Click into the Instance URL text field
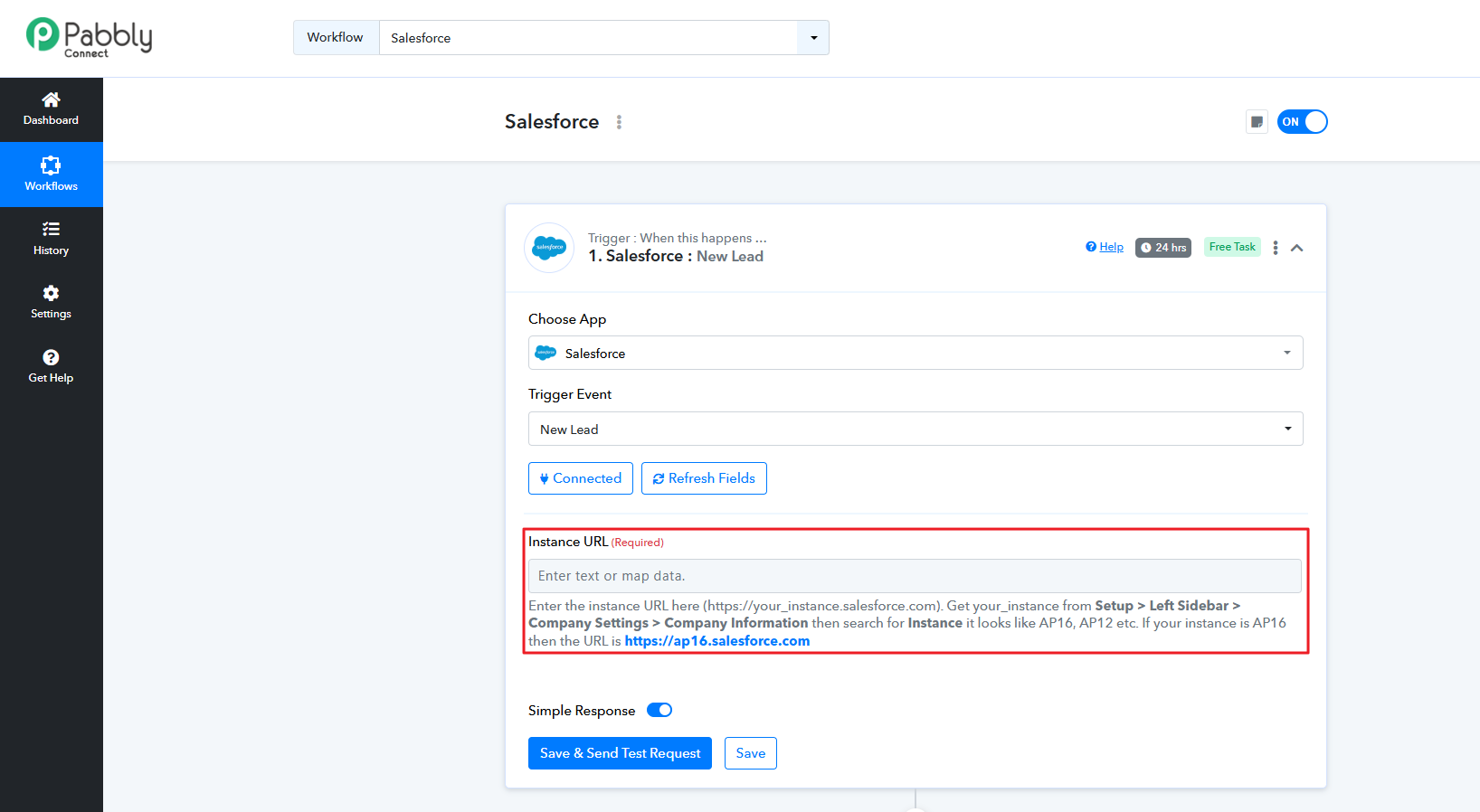 pos(915,576)
